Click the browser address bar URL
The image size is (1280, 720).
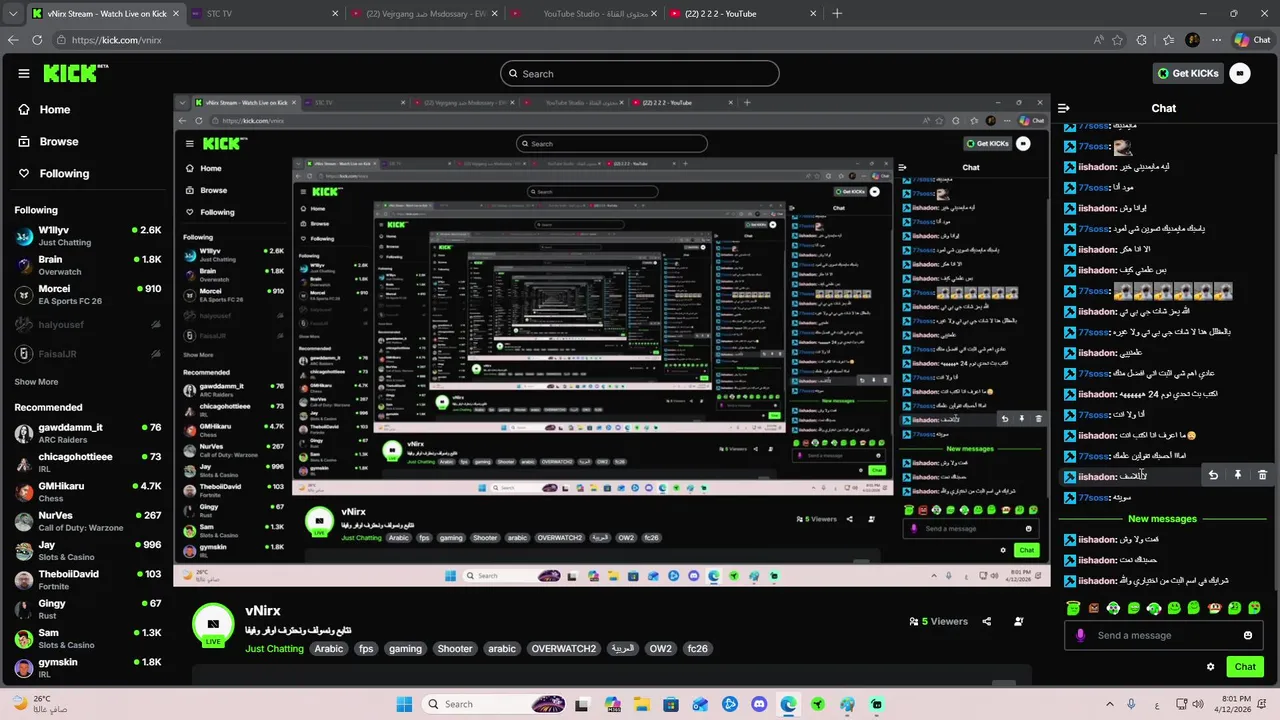[x=116, y=40]
